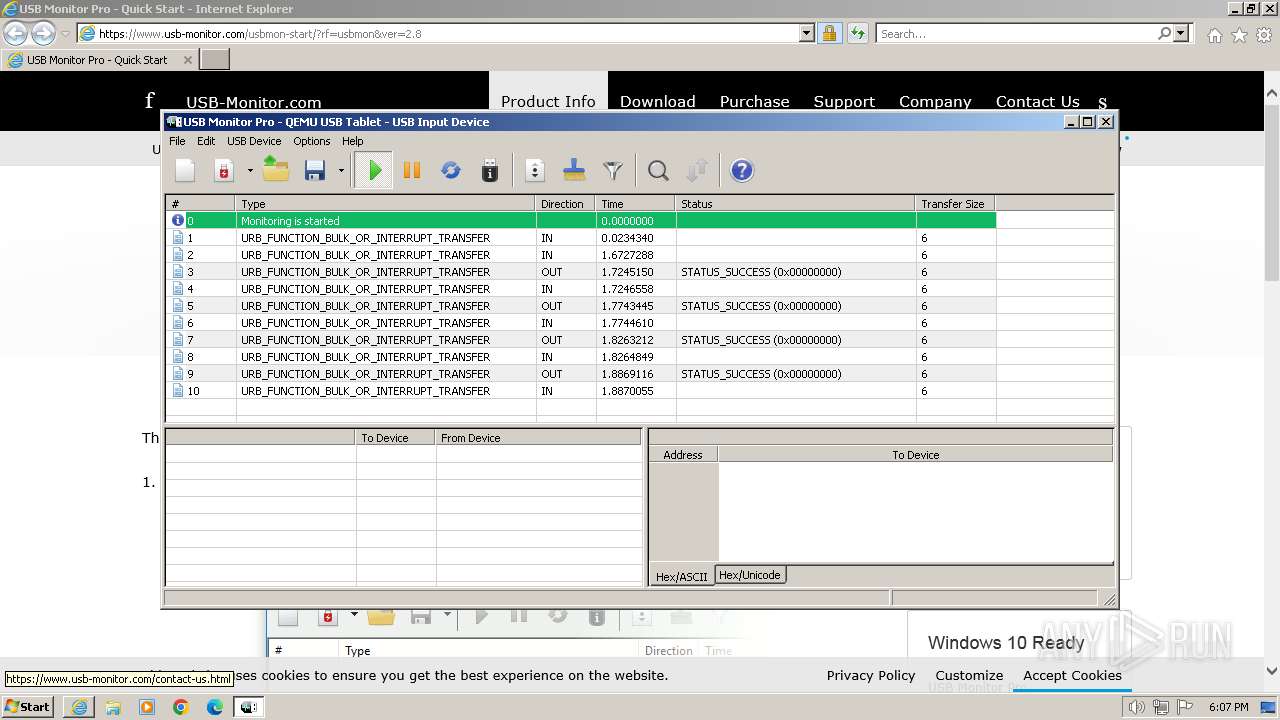Open the Help menu
This screenshot has width=1280, height=720.
point(353,141)
